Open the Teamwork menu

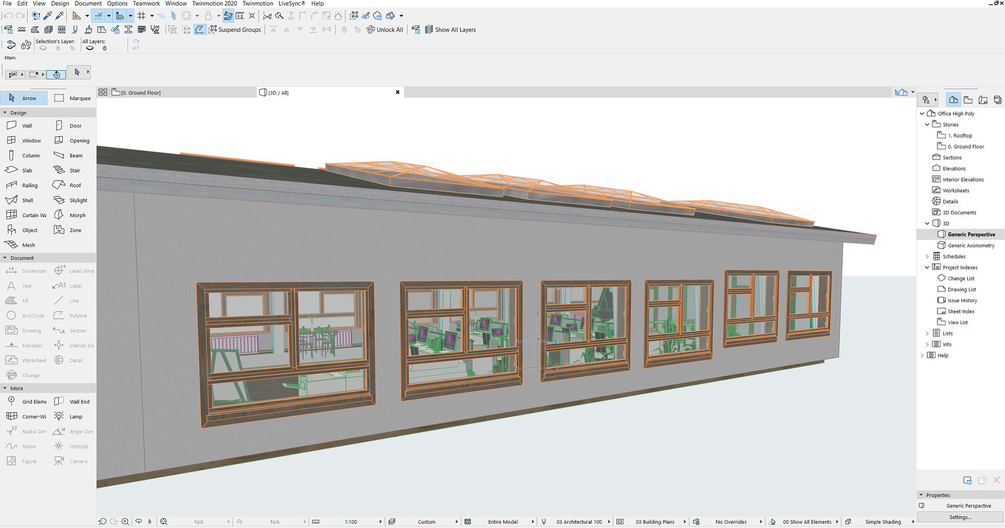coord(146,3)
